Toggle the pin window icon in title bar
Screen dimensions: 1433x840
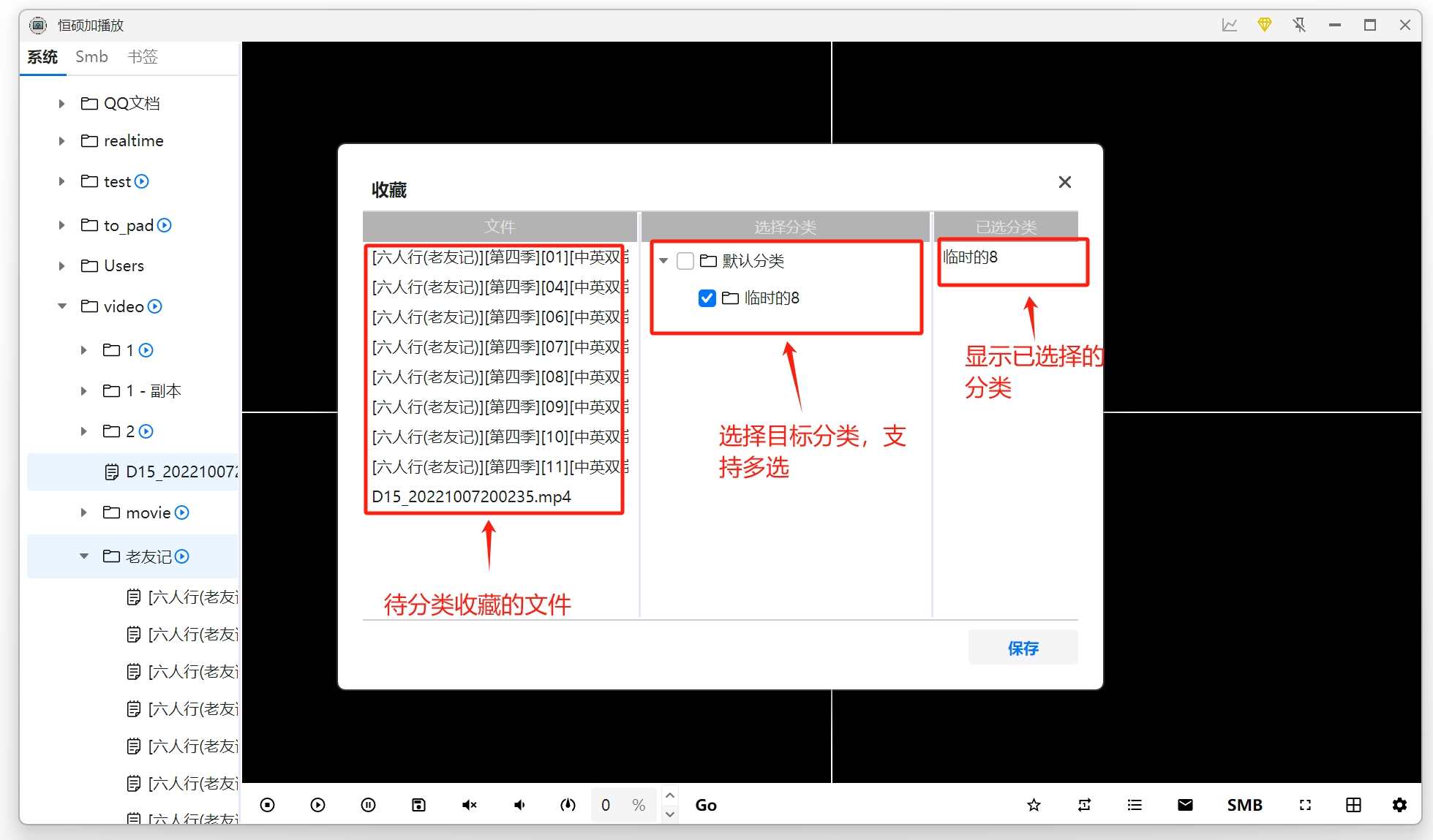[x=1299, y=25]
